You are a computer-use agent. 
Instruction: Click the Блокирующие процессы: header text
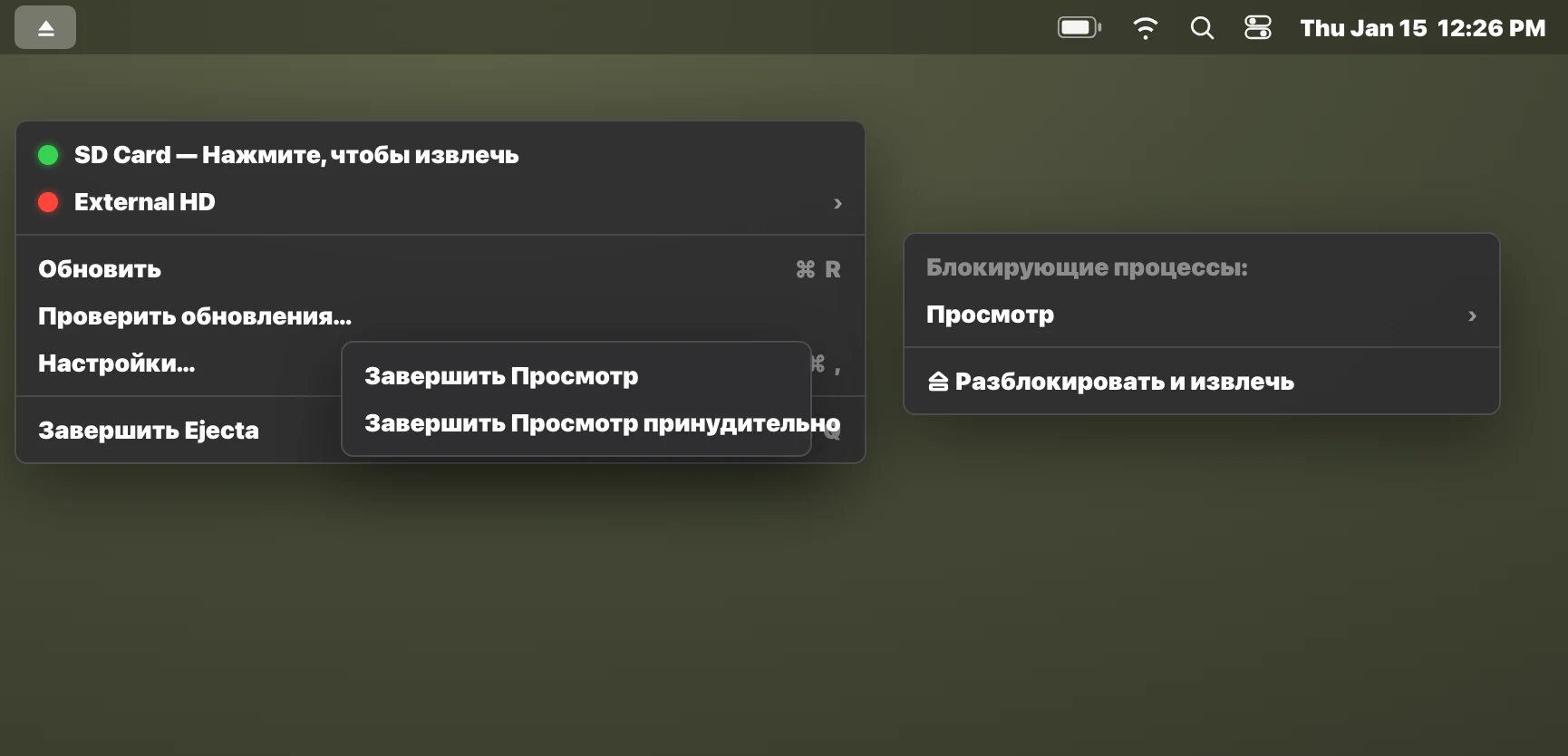click(1087, 267)
